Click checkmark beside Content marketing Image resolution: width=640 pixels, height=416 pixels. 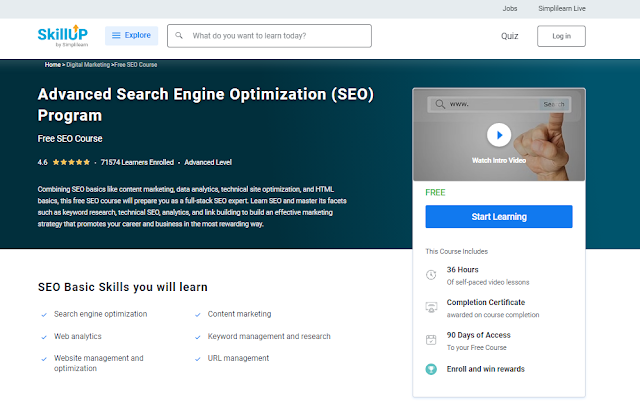pyautogui.click(x=198, y=315)
